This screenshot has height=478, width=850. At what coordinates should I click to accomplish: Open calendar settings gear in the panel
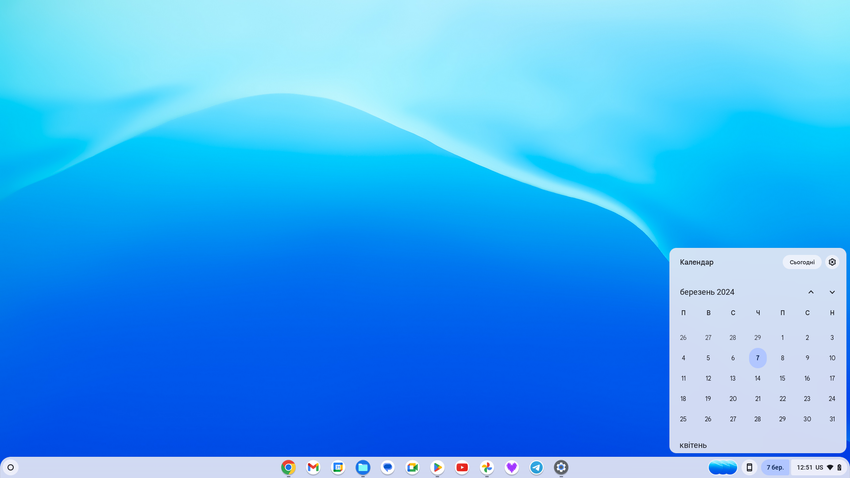coord(832,262)
